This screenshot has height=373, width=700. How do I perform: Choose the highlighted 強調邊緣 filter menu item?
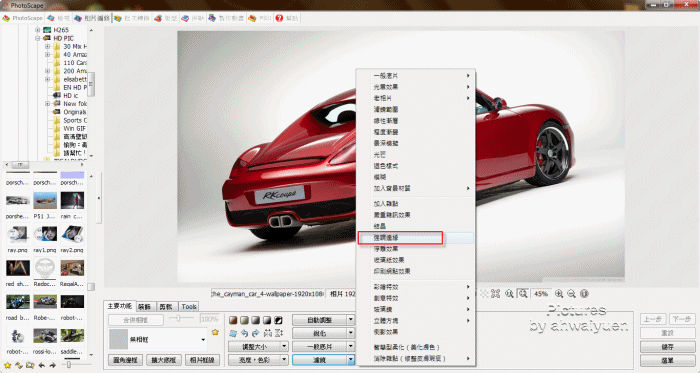416,238
